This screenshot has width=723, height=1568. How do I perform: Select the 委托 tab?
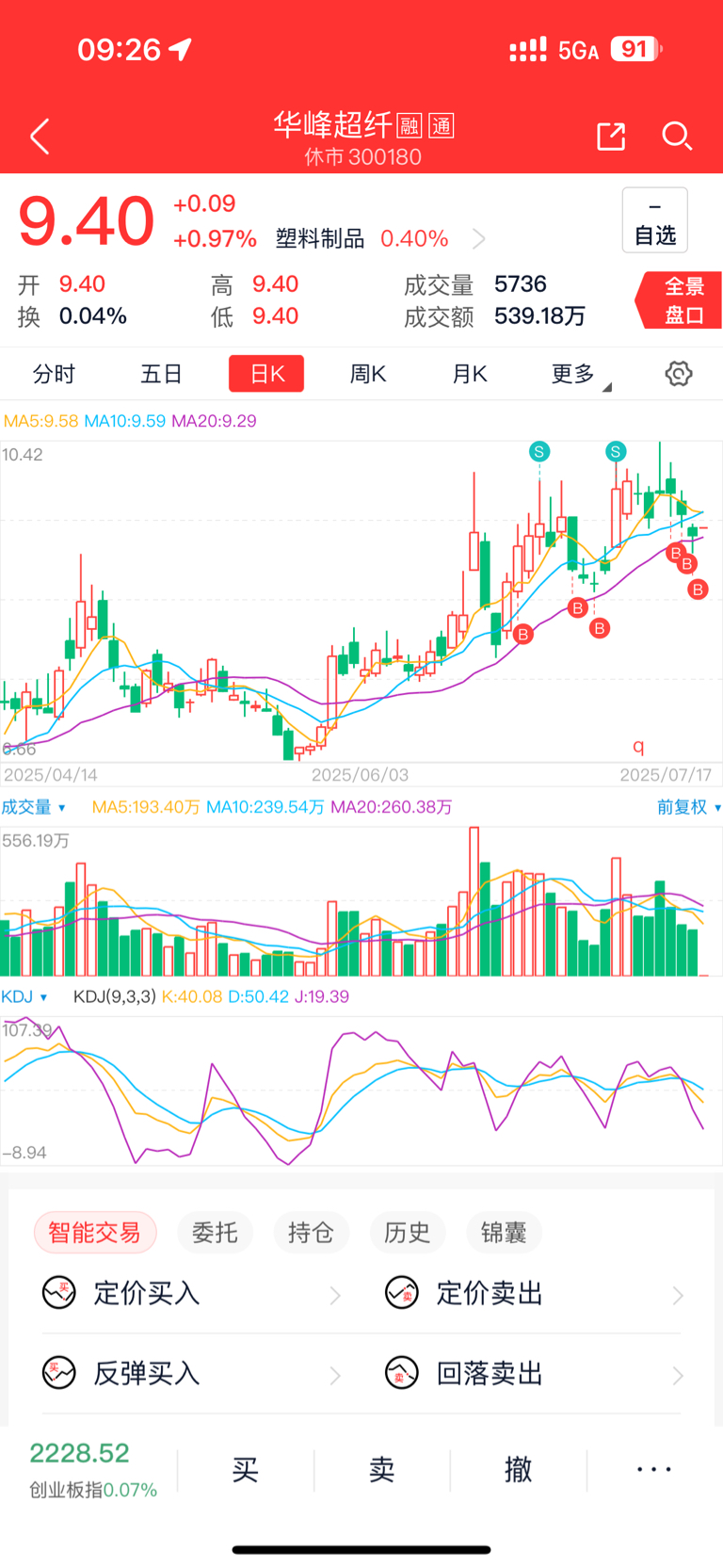(x=215, y=1232)
